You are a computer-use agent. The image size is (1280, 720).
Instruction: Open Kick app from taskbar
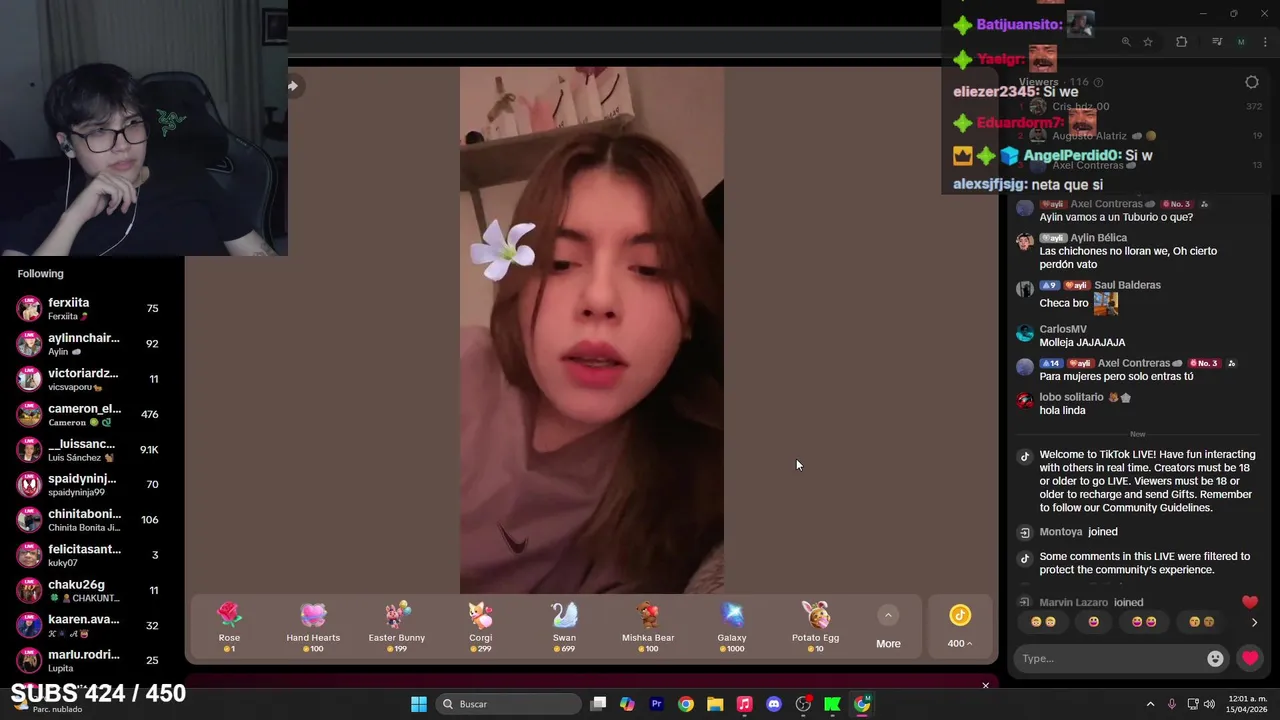[x=832, y=704]
